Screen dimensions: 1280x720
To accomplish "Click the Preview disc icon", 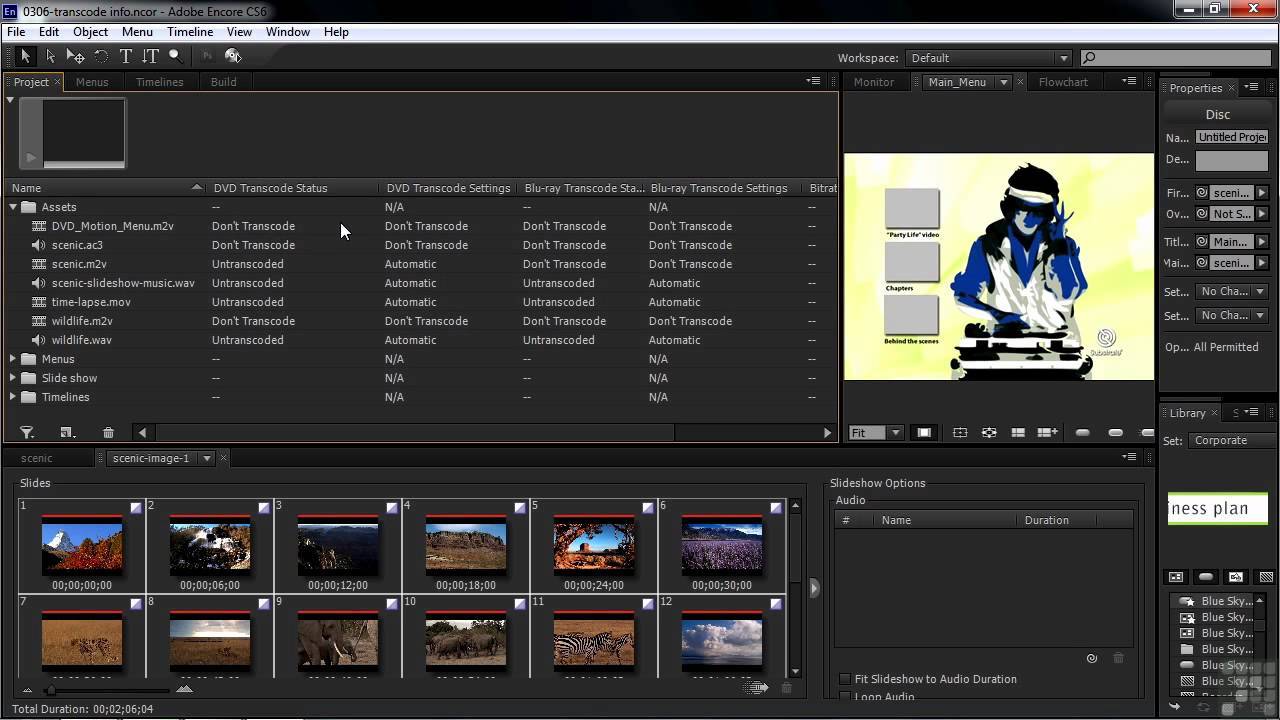I will point(233,57).
